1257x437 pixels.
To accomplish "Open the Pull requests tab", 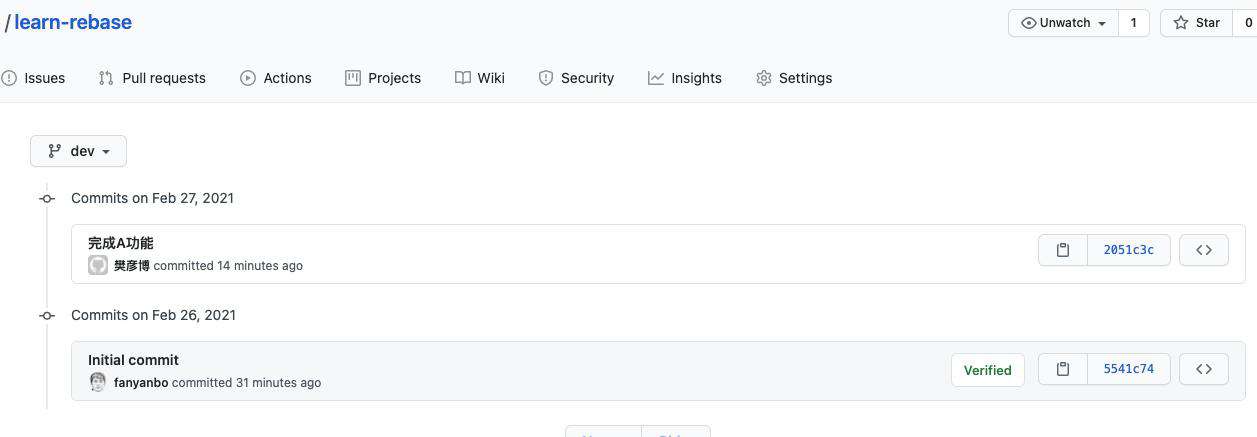I will click(152, 78).
